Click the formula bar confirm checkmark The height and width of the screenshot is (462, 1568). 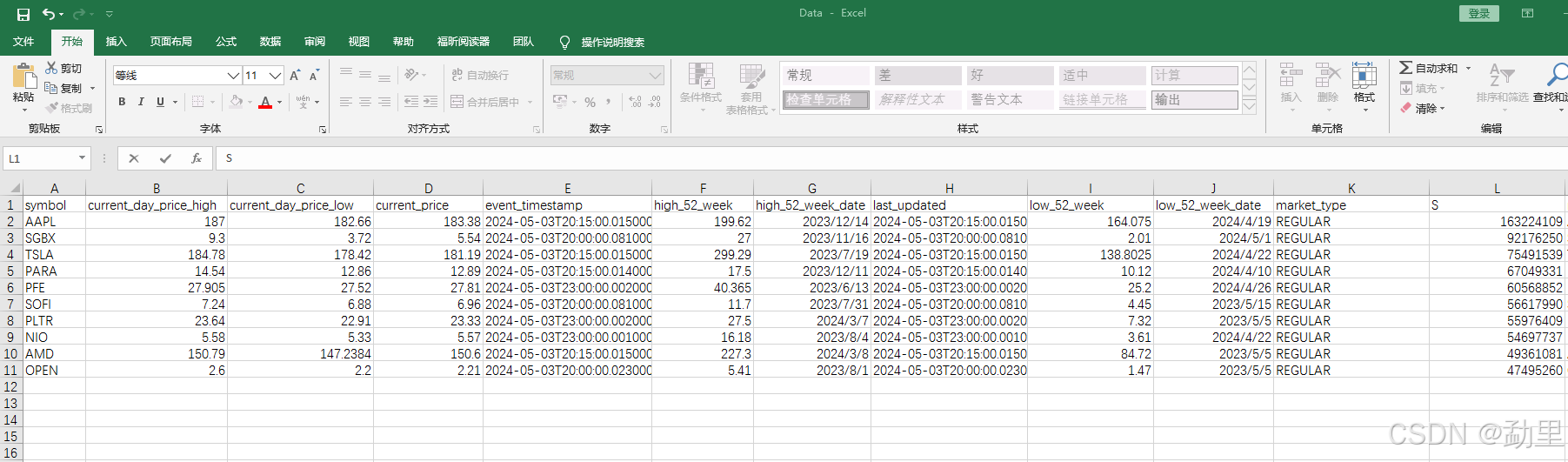click(165, 158)
